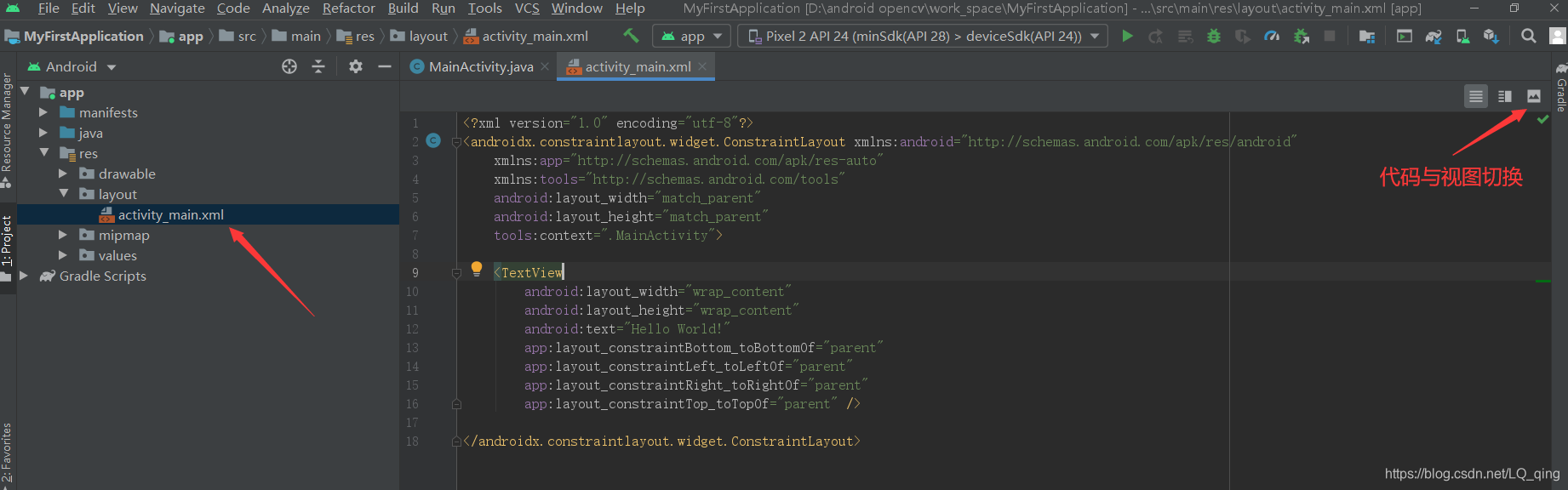Image resolution: width=1568 pixels, height=490 pixels.
Task: Open the SDK Manager icon
Action: pyautogui.click(x=1491, y=36)
